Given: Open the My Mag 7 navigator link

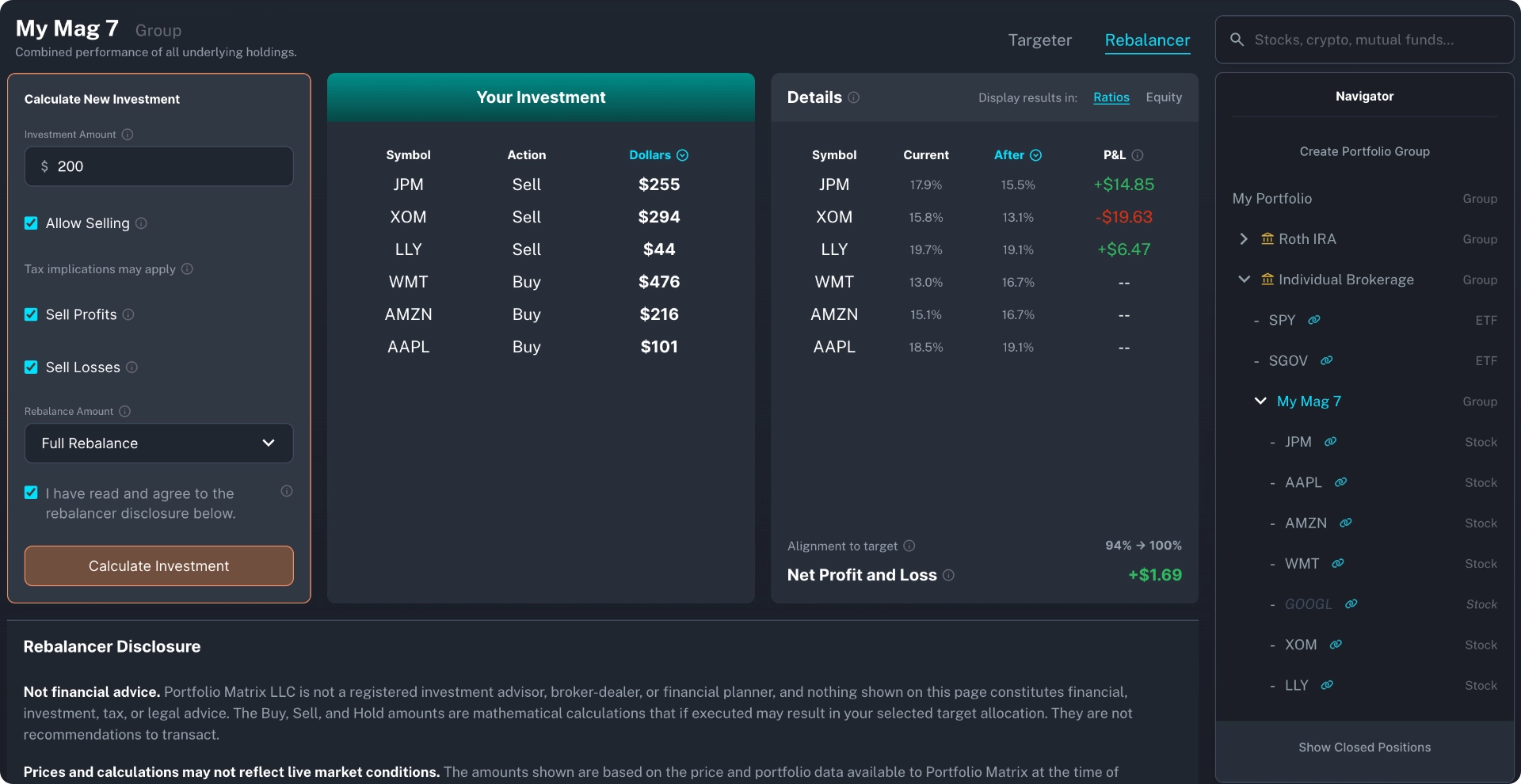Looking at the screenshot, I should tap(1309, 402).
